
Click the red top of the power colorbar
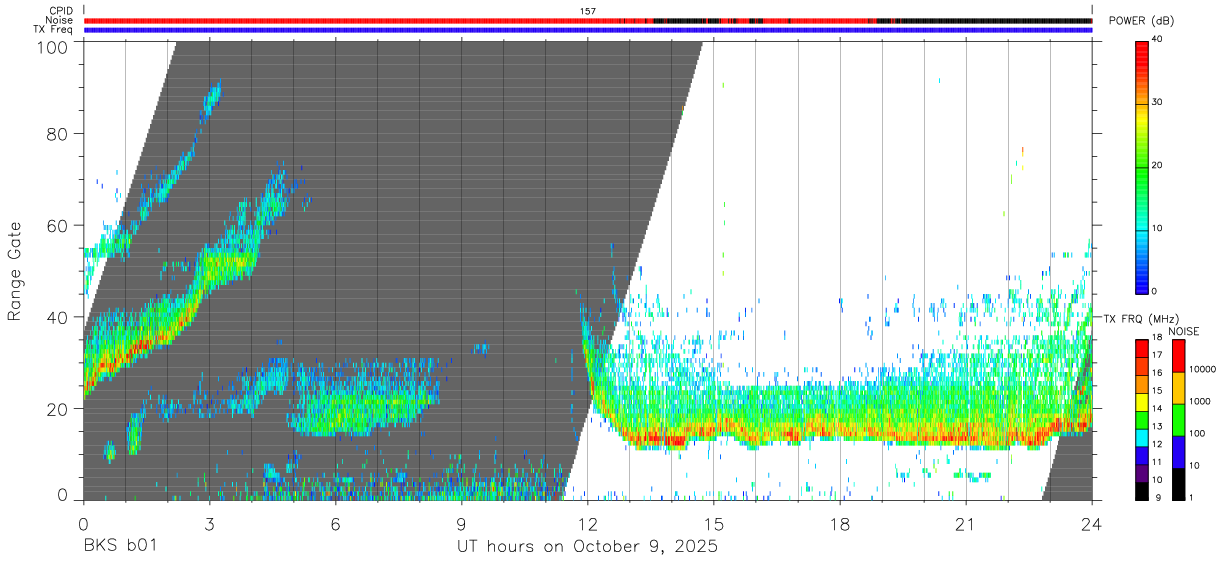(1142, 55)
